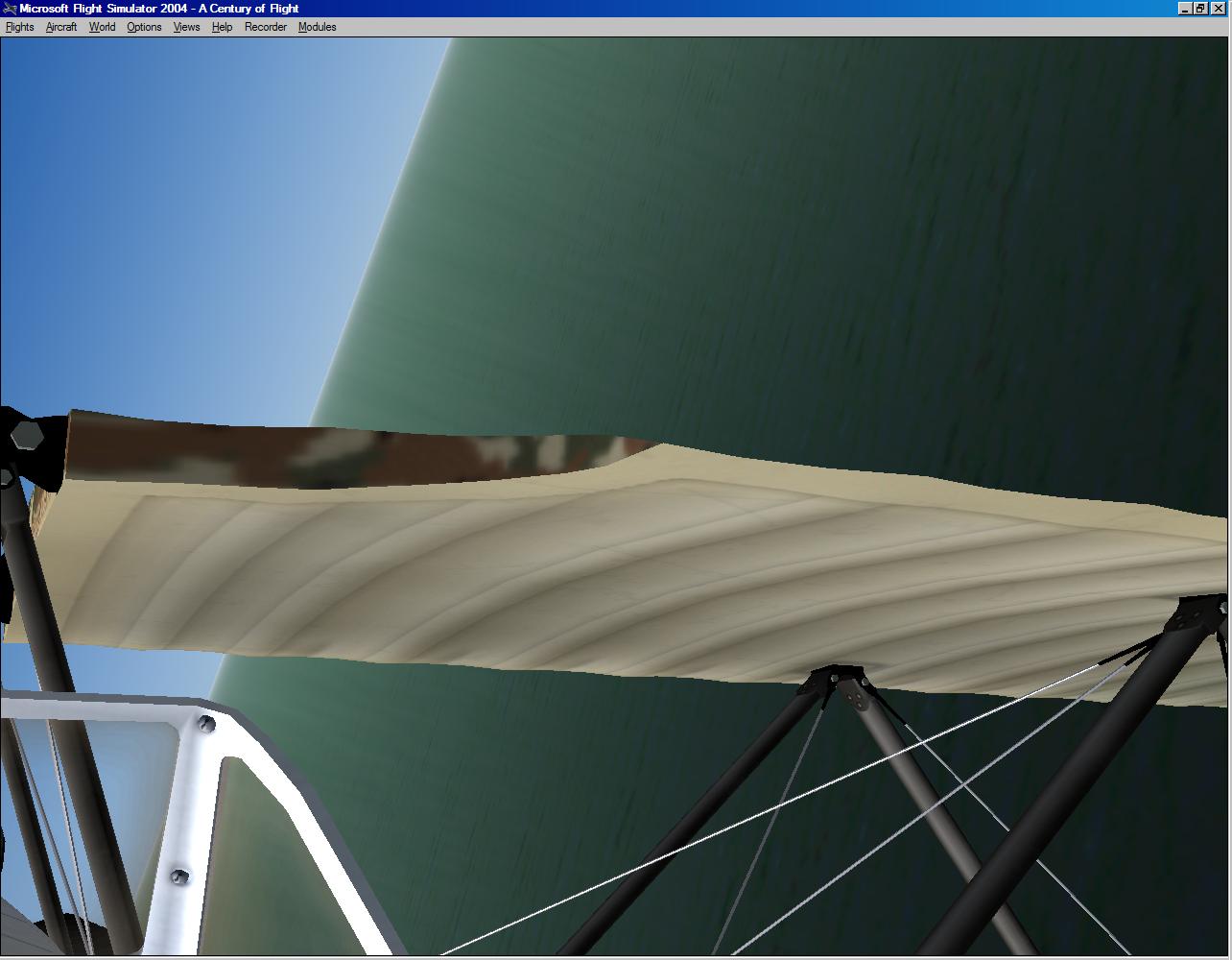Image resolution: width=1232 pixels, height=960 pixels.
Task: Open the Recorder menu
Action: pos(266,27)
